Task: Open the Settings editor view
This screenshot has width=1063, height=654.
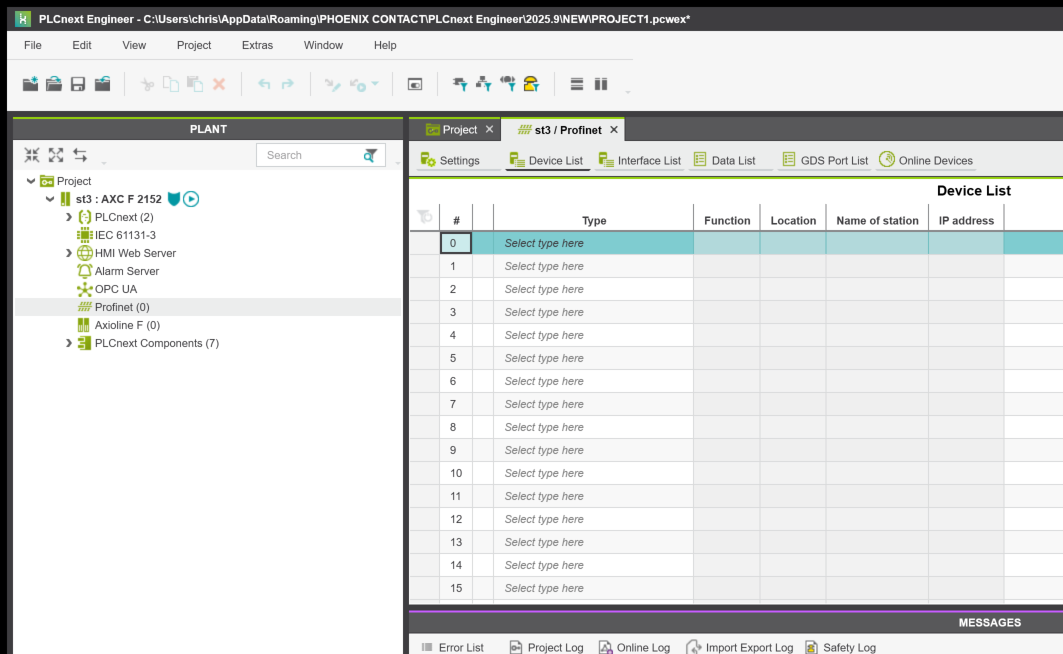Action: pyautogui.click(x=450, y=160)
